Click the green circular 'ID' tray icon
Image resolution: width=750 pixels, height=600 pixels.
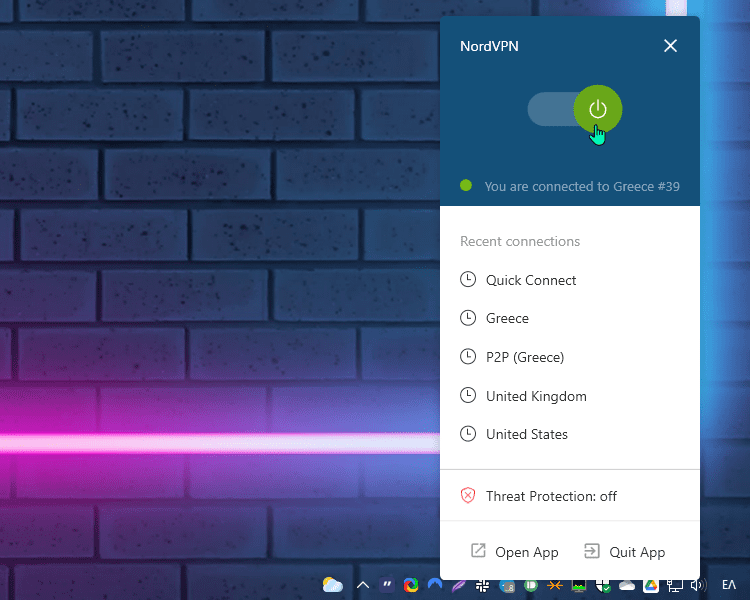coord(531,585)
